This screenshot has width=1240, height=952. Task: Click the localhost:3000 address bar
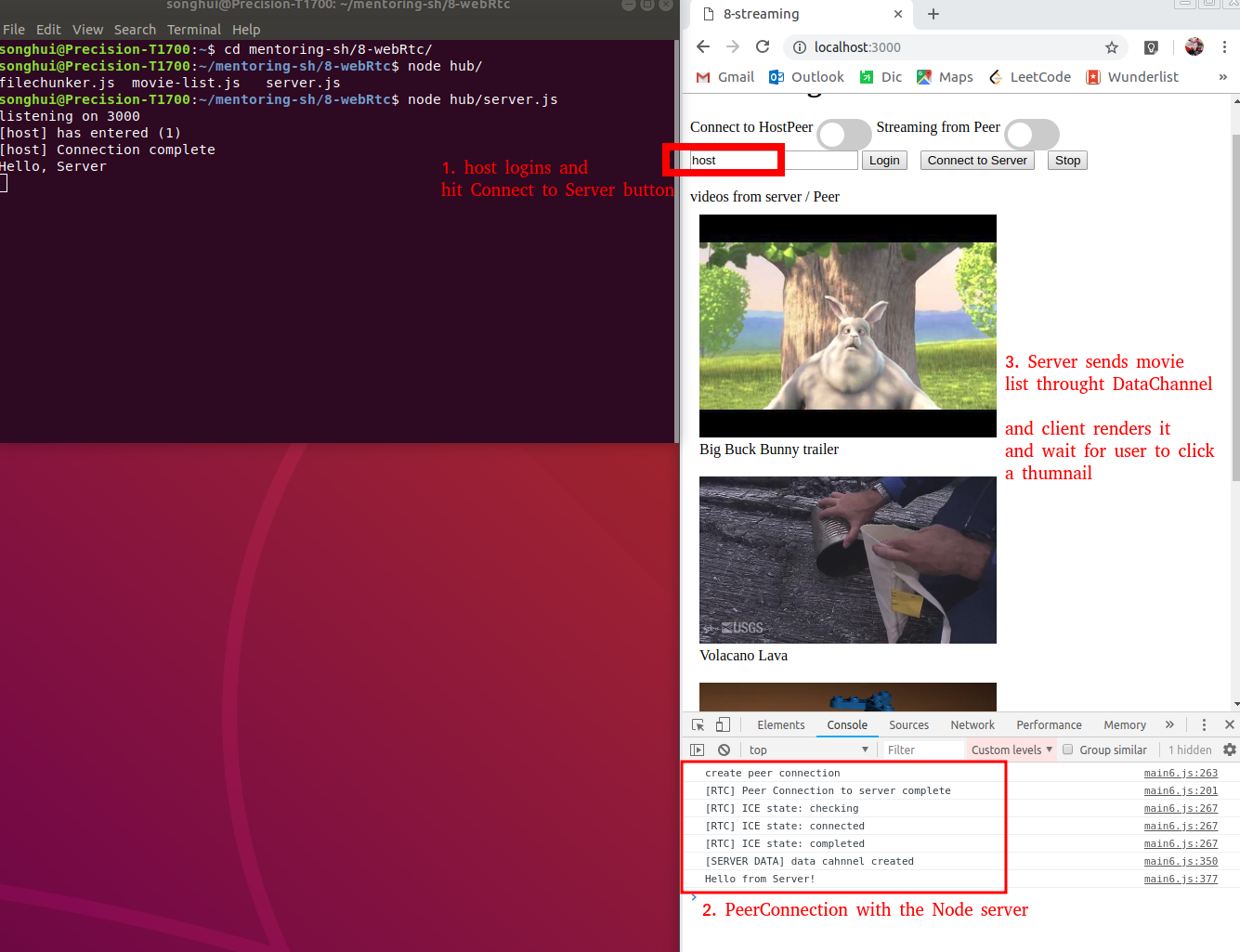[x=955, y=47]
